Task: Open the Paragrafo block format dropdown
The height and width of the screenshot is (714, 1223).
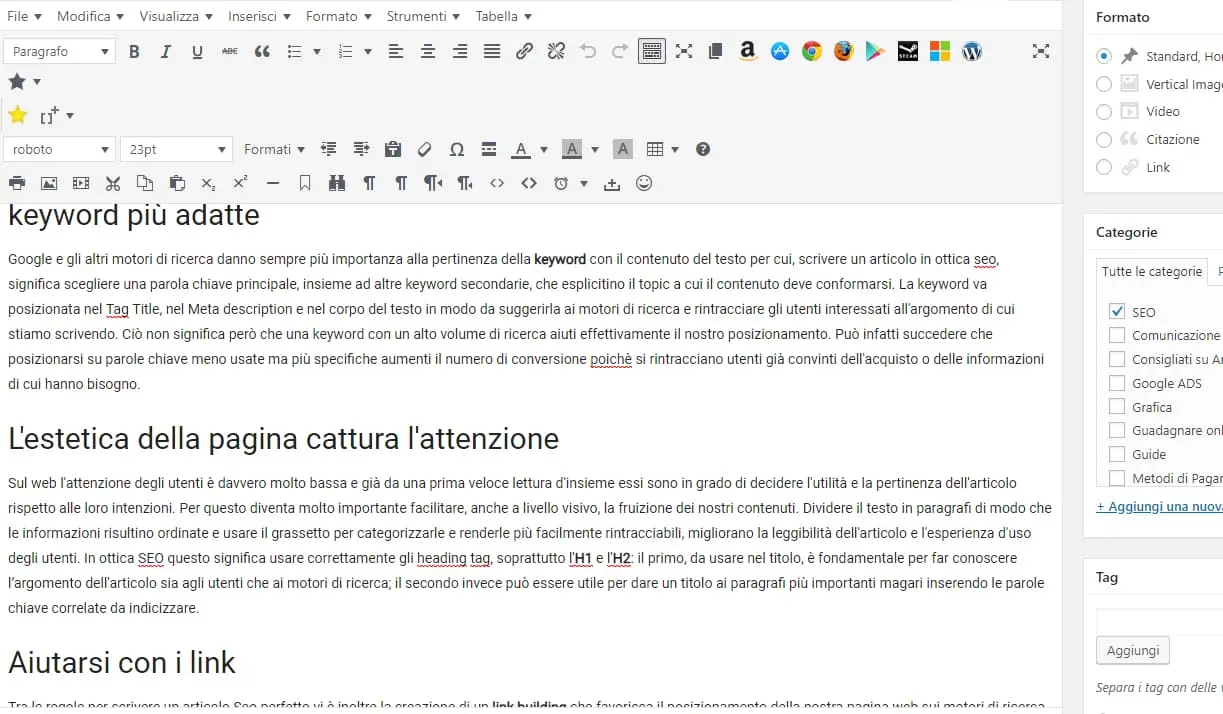Action: tap(60, 51)
